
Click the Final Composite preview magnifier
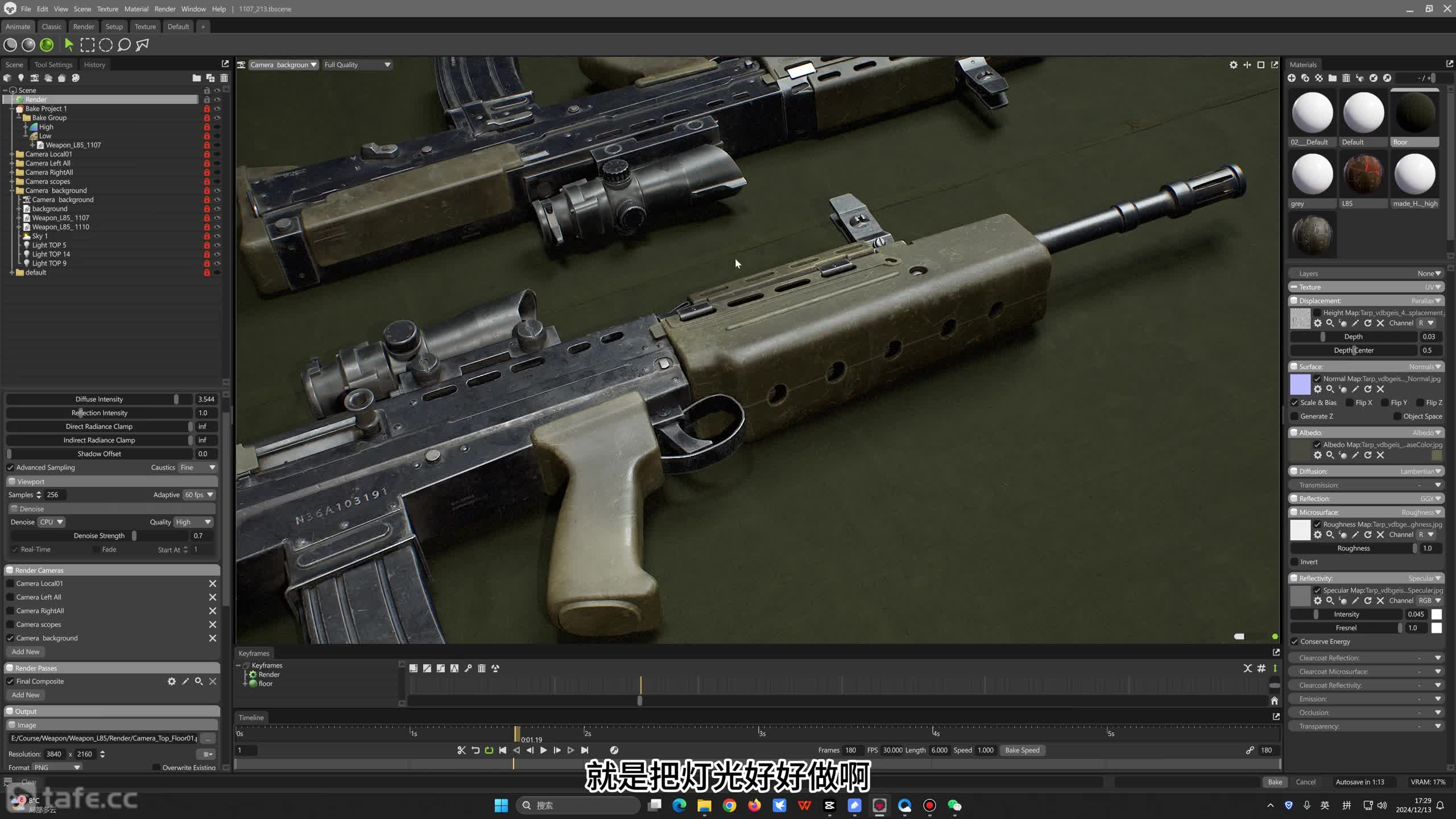pyautogui.click(x=199, y=681)
